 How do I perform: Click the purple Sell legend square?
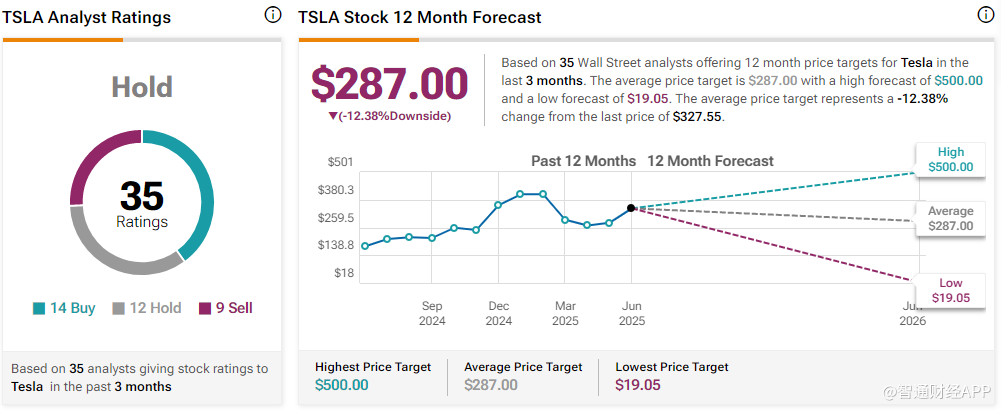[206, 309]
